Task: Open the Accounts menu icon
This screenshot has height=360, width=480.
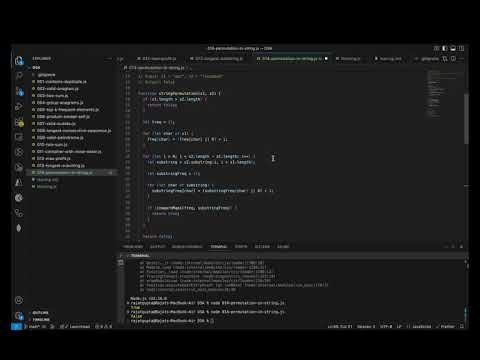Action: pyautogui.click(x=19, y=300)
